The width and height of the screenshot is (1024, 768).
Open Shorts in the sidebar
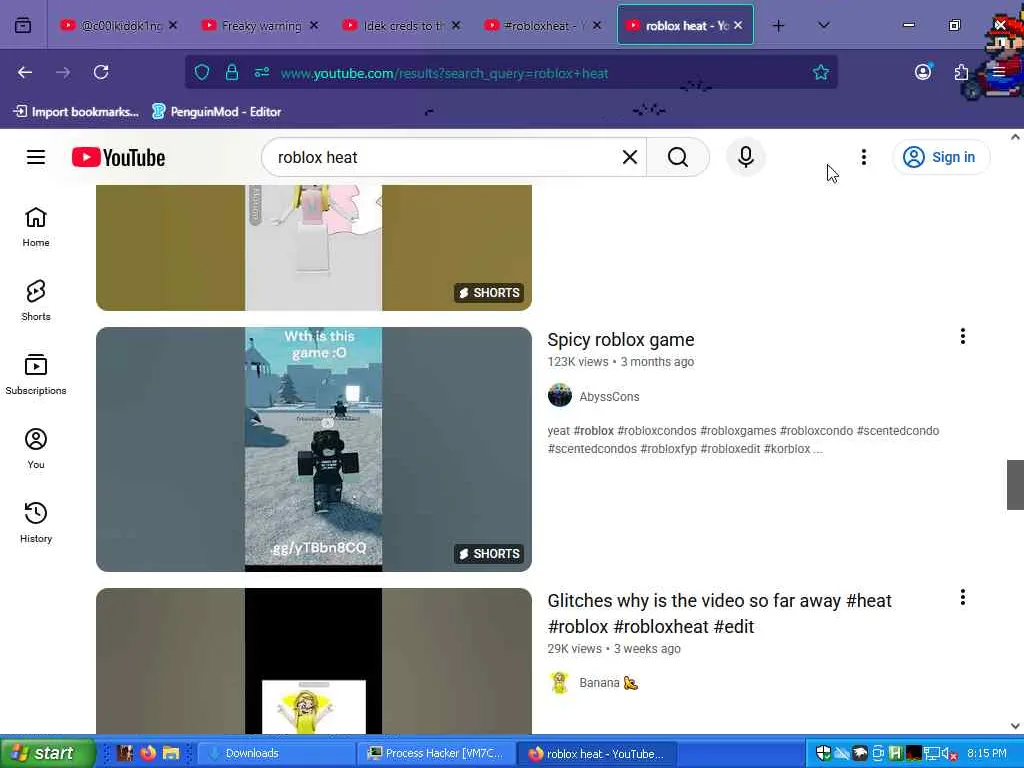(x=36, y=300)
